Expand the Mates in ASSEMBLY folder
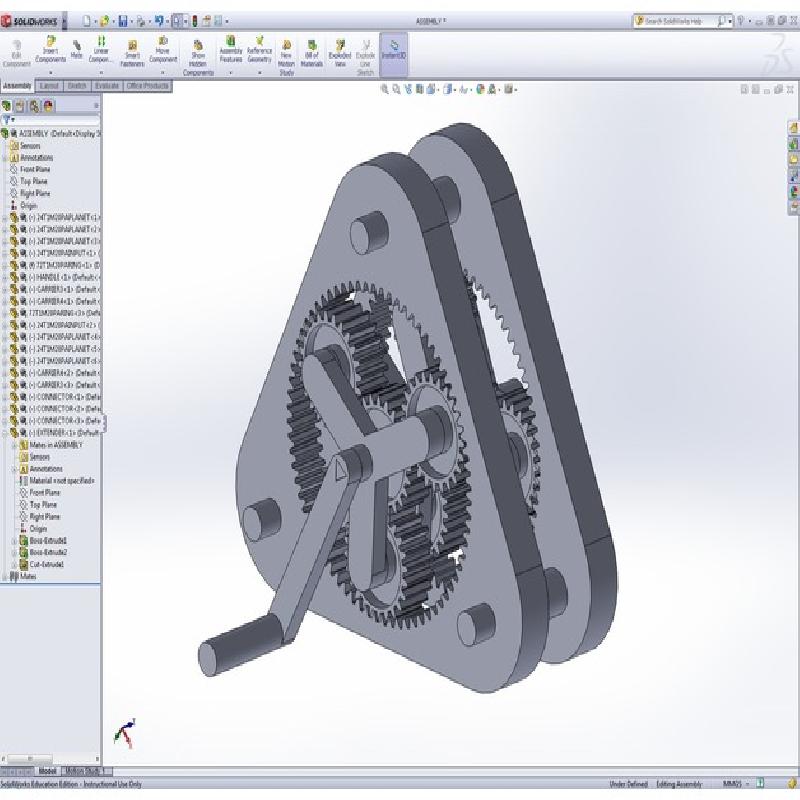The width and height of the screenshot is (800, 800). [13, 445]
